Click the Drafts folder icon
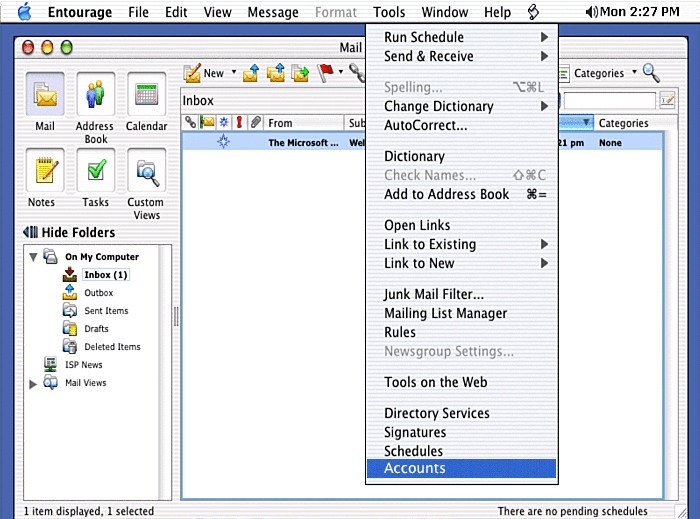The width and height of the screenshot is (700, 519). (70, 328)
